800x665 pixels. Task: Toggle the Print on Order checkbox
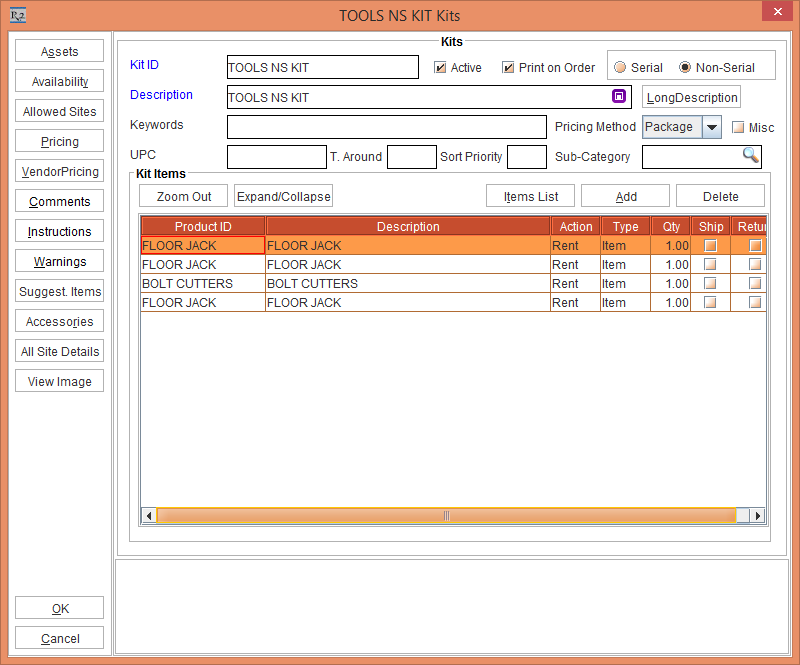click(x=508, y=68)
